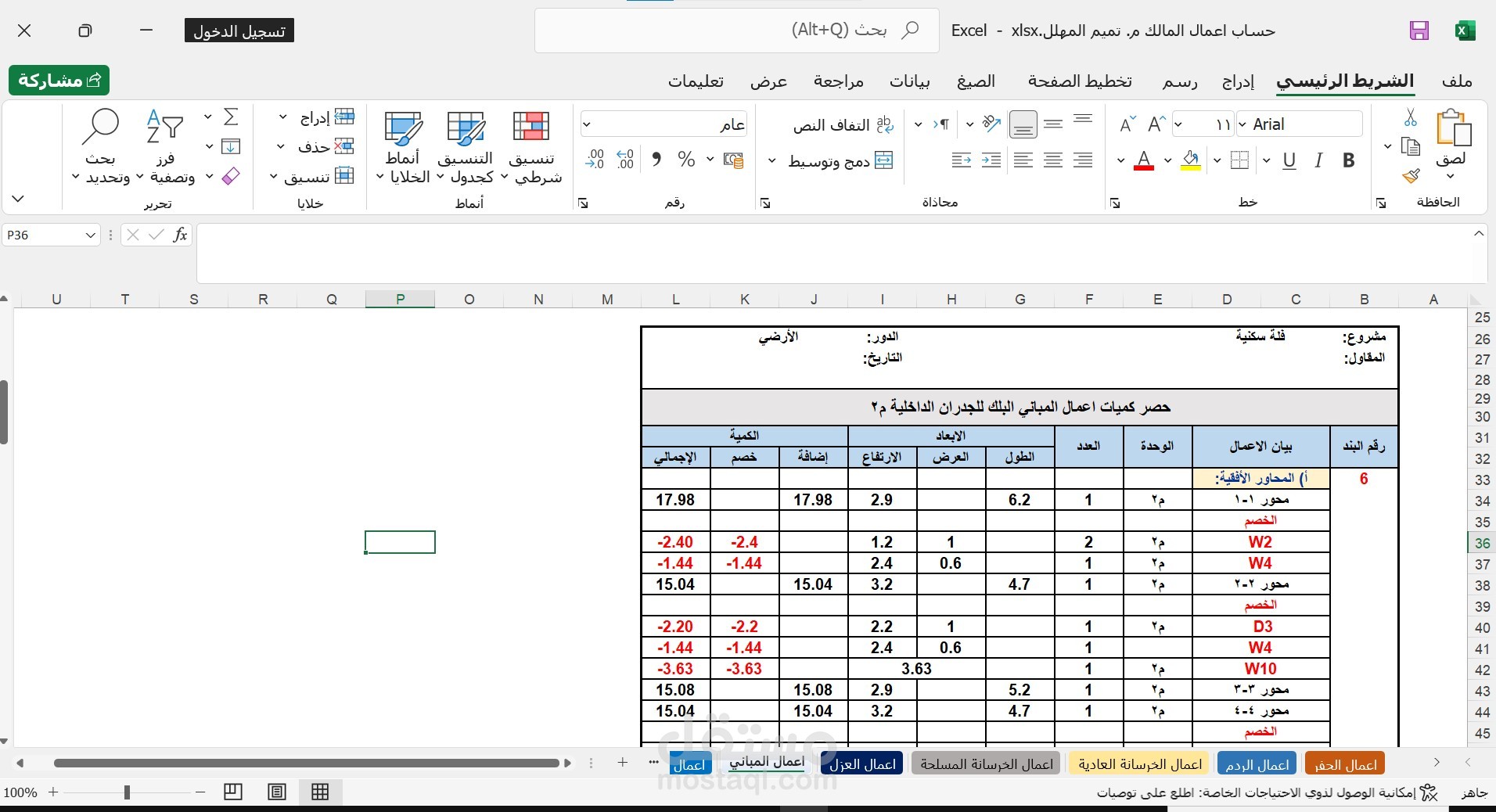Image resolution: width=1496 pixels, height=812 pixels.
Task: Click Increase Decimal icon
Action: click(625, 160)
